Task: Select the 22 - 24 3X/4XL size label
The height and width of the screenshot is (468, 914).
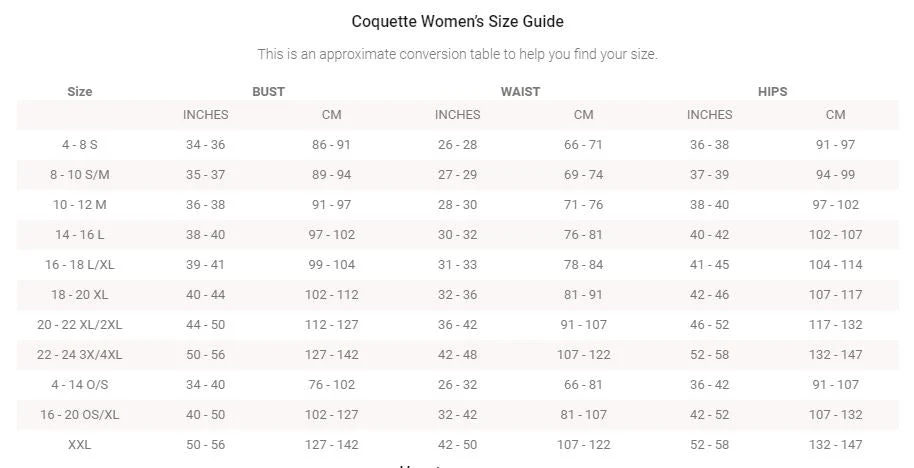Action: point(79,354)
